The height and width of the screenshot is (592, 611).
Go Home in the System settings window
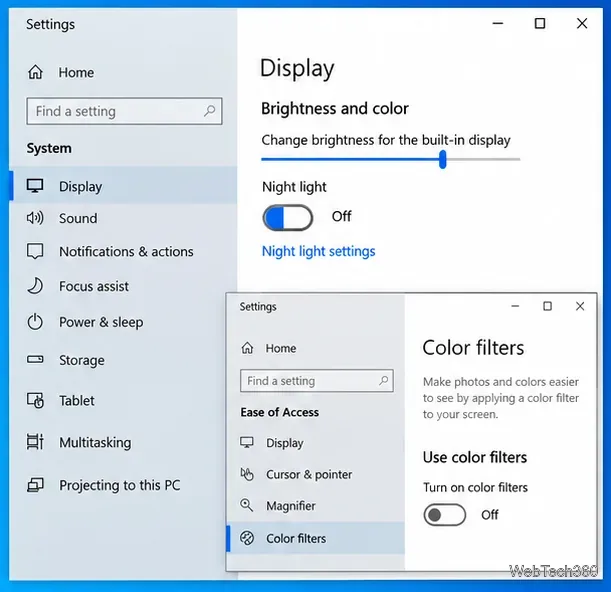[76, 72]
